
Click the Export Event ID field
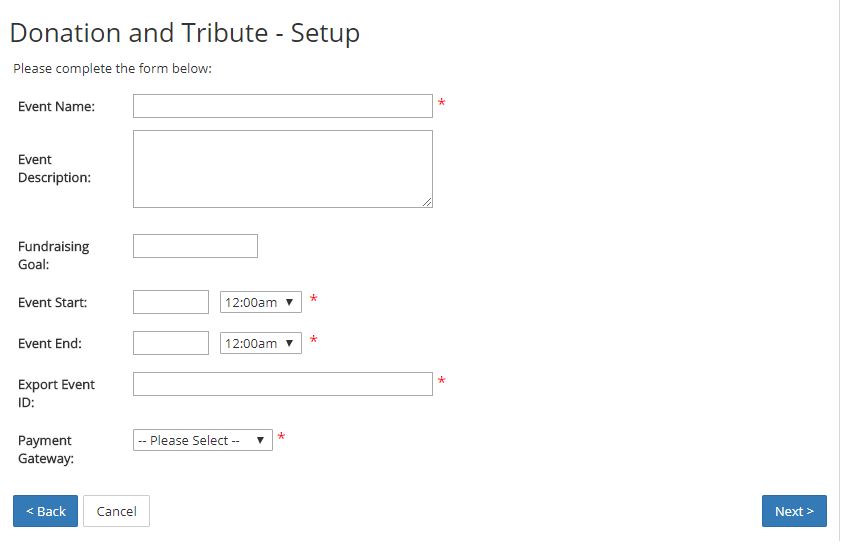point(283,384)
